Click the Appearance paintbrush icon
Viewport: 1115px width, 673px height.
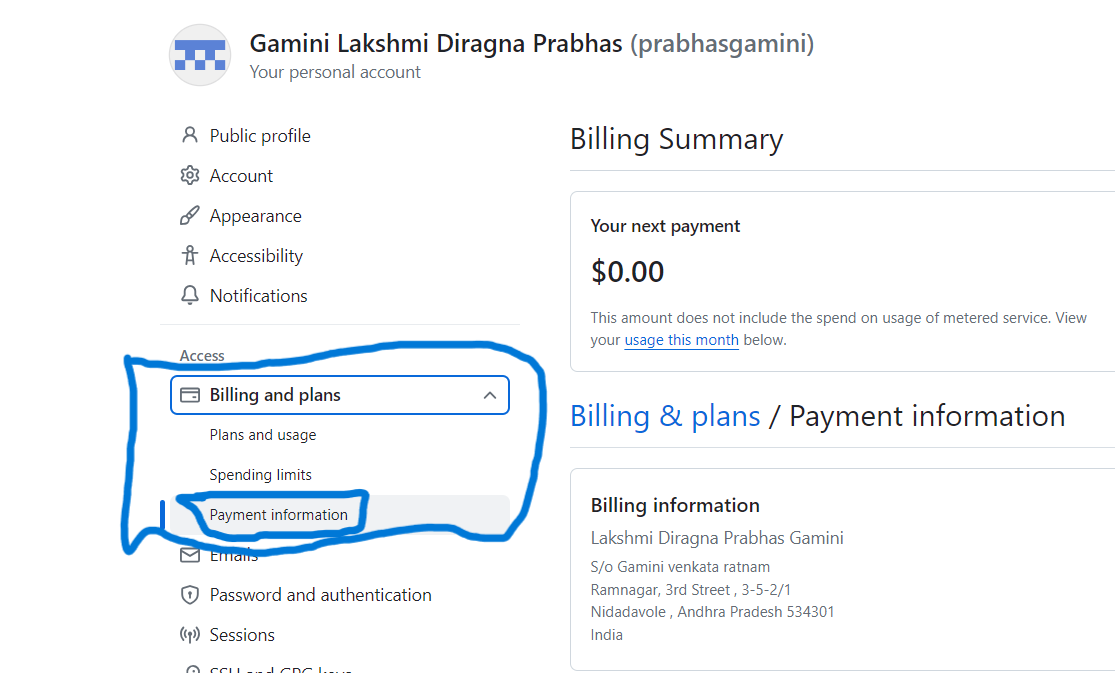[189, 216]
